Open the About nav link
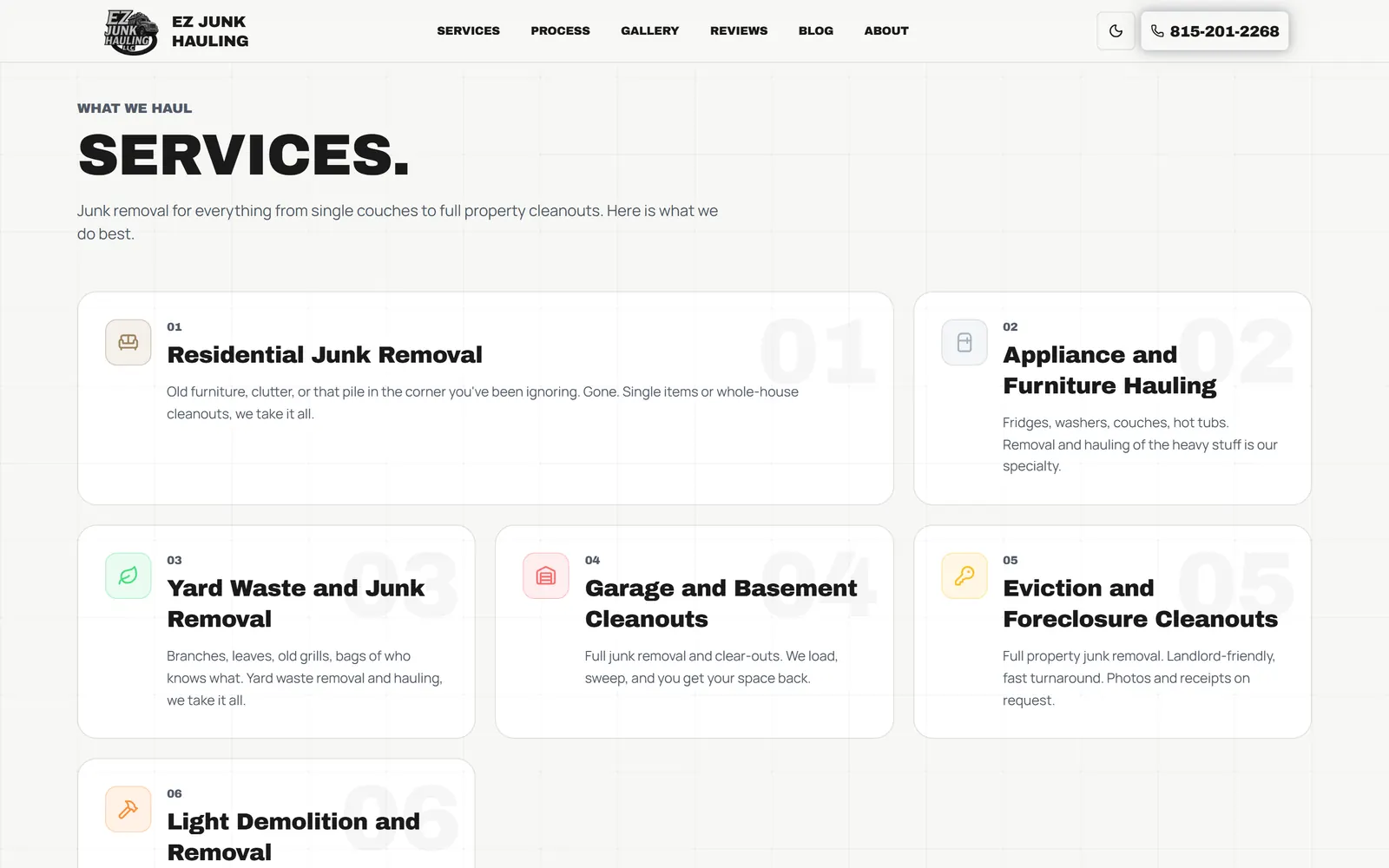Screen dimensions: 1389x868 pos(886,30)
